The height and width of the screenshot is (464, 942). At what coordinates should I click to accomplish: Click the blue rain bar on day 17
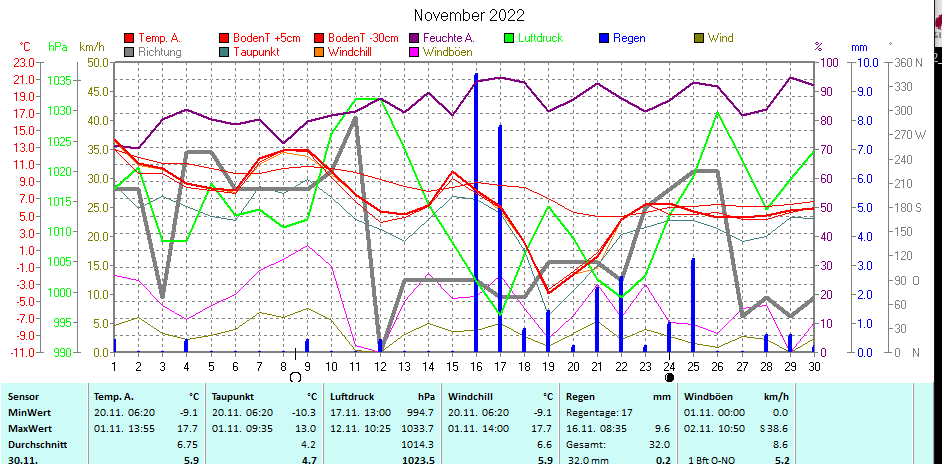point(500,239)
